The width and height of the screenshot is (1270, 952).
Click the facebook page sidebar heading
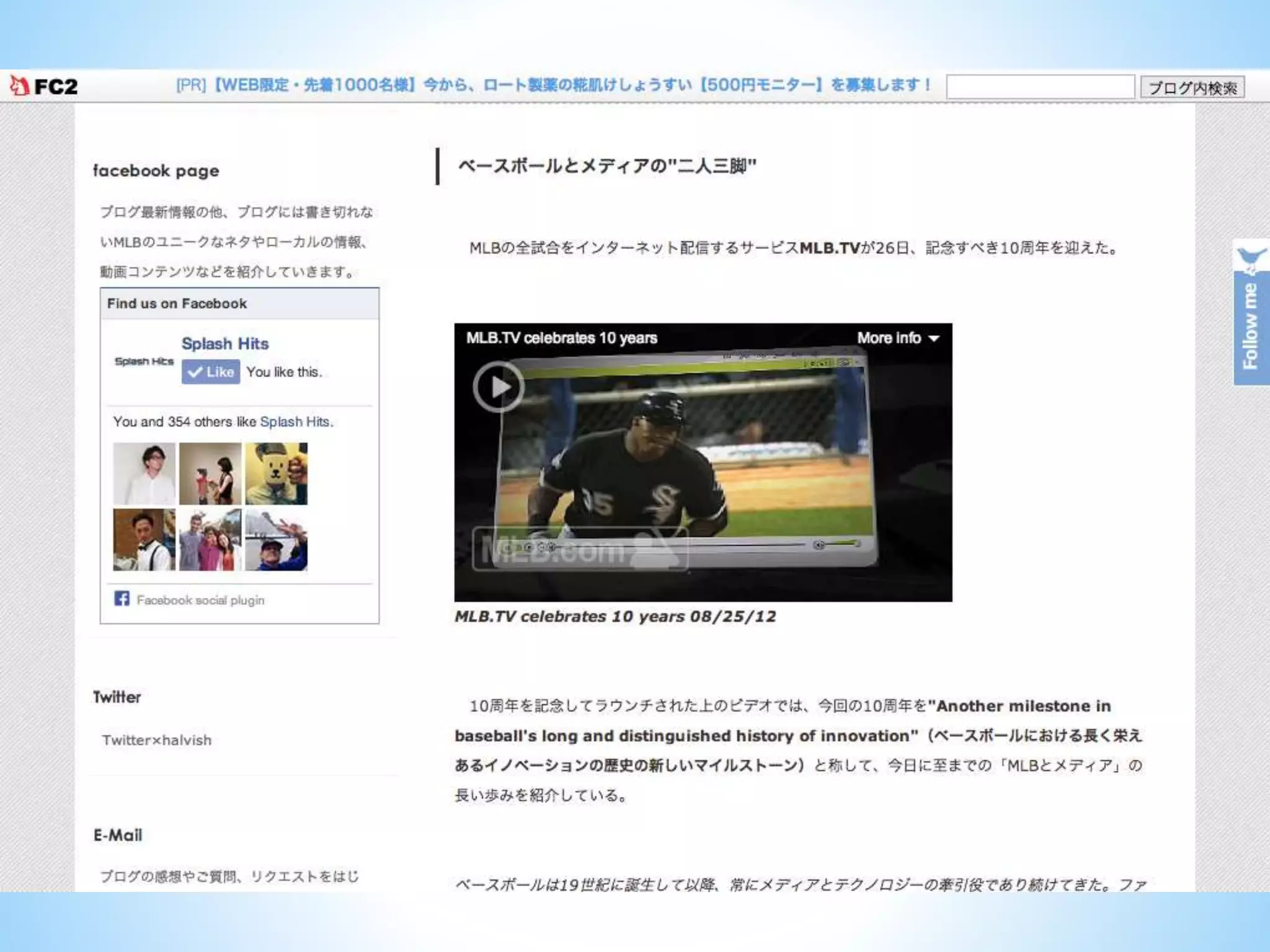(x=156, y=170)
